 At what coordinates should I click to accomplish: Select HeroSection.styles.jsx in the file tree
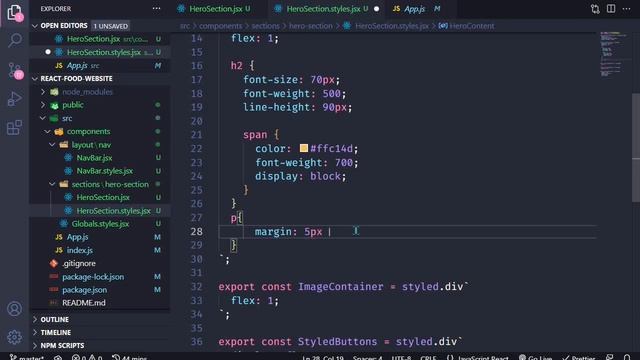pyautogui.click(x=113, y=211)
